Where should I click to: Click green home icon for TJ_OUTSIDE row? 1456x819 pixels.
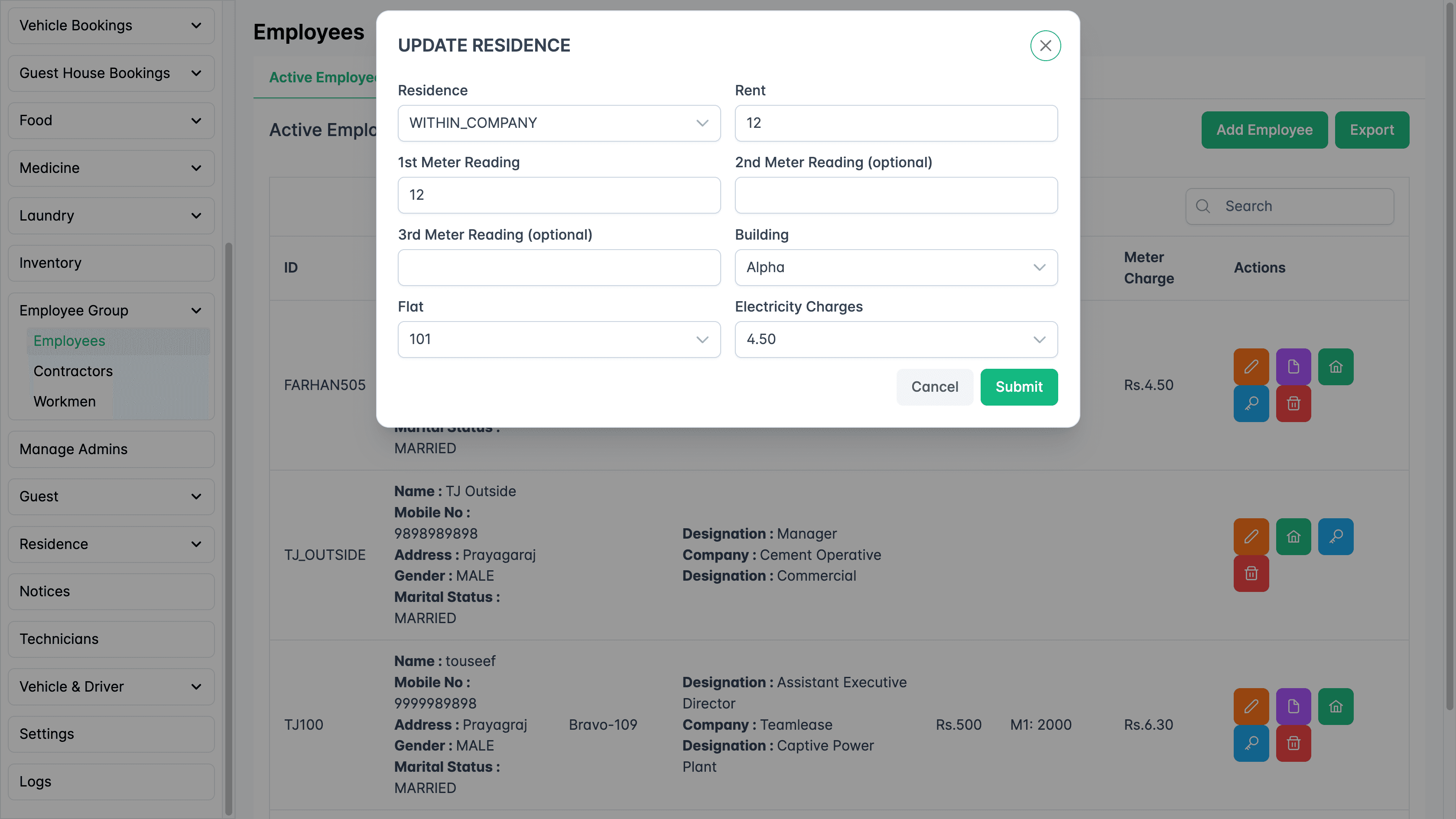point(1293,536)
